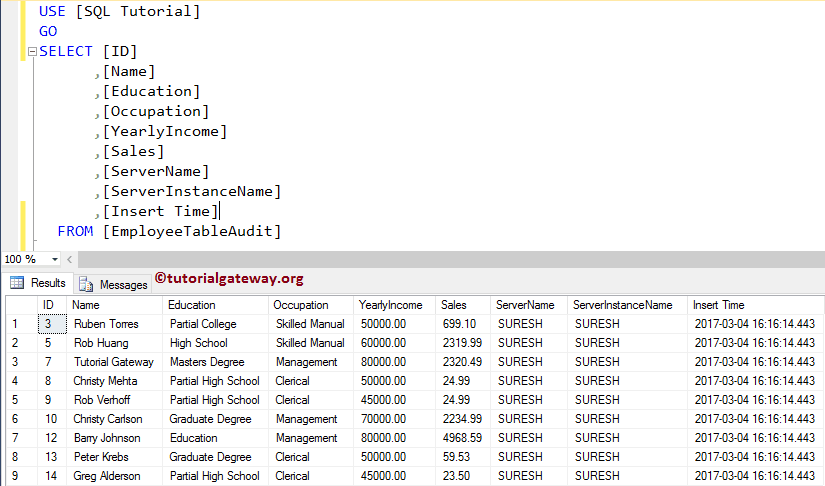Click the Masters Degree education cell
This screenshot has width=825, height=486.
tap(215, 362)
